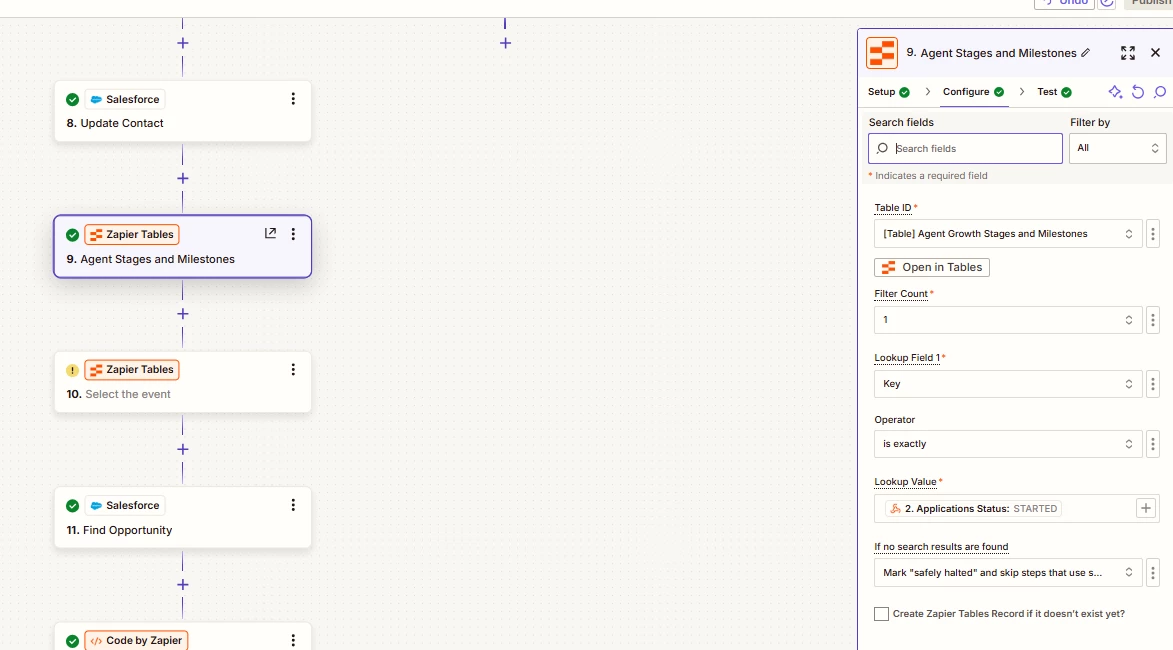Viewport: 1173px width, 650px height.
Task: Click the comment icon in panel header
Action: point(1160,92)
